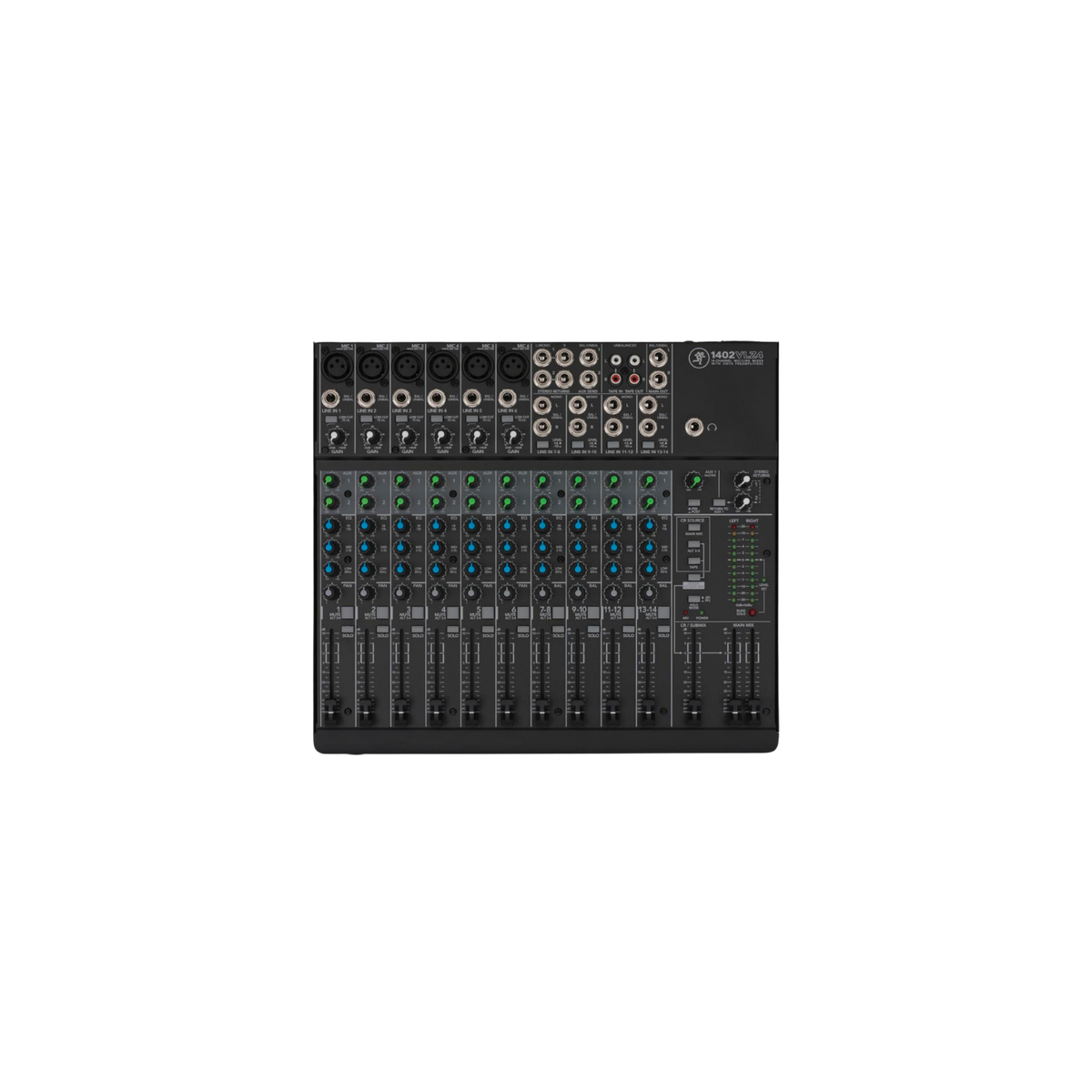Toggle the LOW CUT switch on channel 1
This screenshot has height=1092, width=1092.
point(331,419)
